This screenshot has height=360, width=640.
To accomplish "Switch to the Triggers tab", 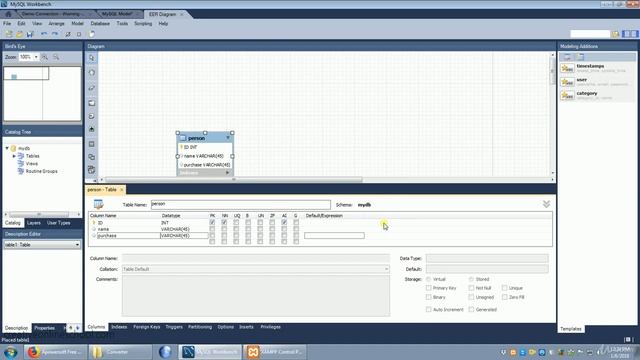I will point(174,327).
